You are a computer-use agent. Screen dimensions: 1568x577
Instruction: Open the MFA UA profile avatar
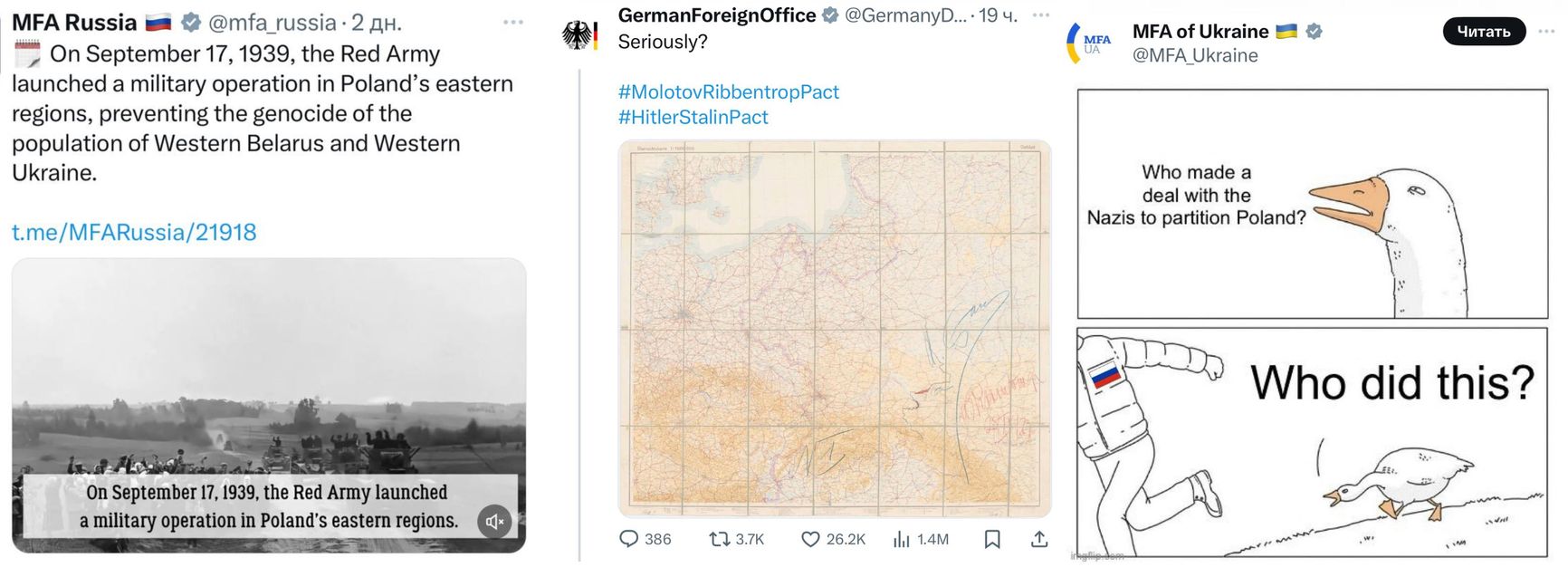point(1094,43)
